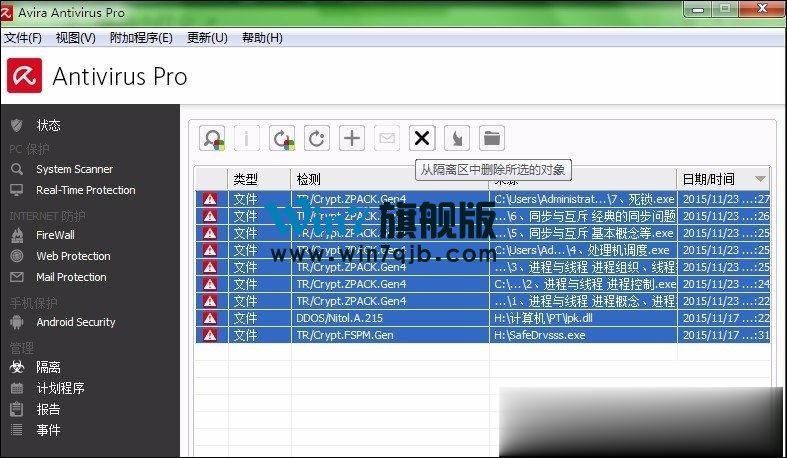Open FireWall settings in the sidebar
Screen dimensions: 787x458
55,235
